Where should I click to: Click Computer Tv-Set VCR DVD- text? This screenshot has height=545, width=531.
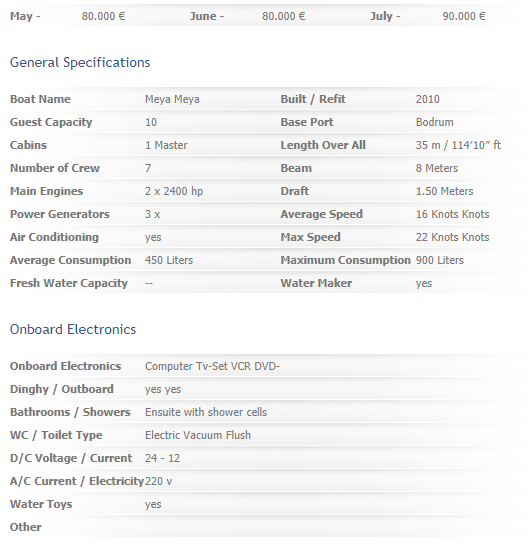coord(212,366)
